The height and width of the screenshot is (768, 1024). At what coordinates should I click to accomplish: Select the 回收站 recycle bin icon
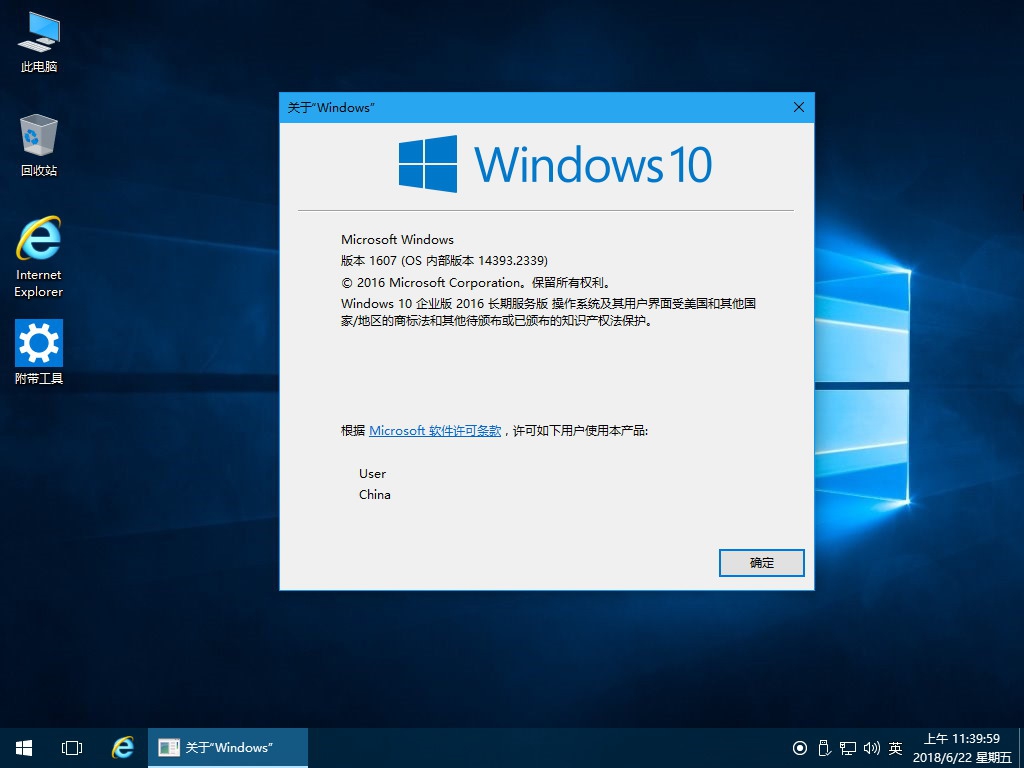(39, 146)
